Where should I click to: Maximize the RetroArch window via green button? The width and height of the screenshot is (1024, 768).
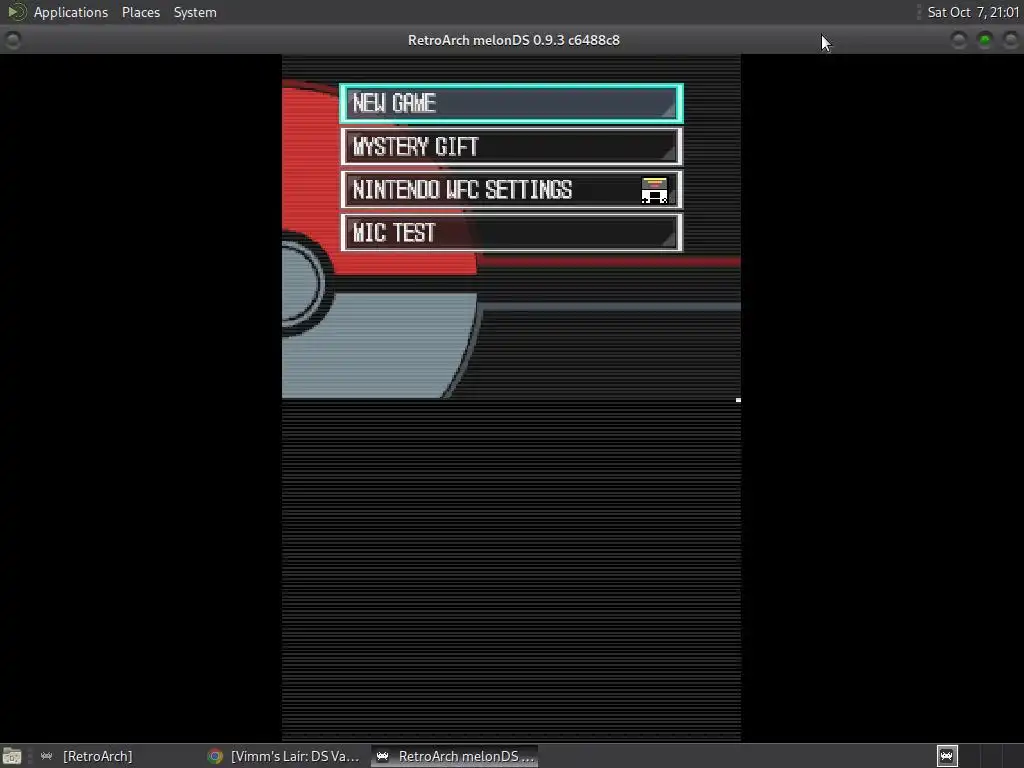[x=984, y=40]
